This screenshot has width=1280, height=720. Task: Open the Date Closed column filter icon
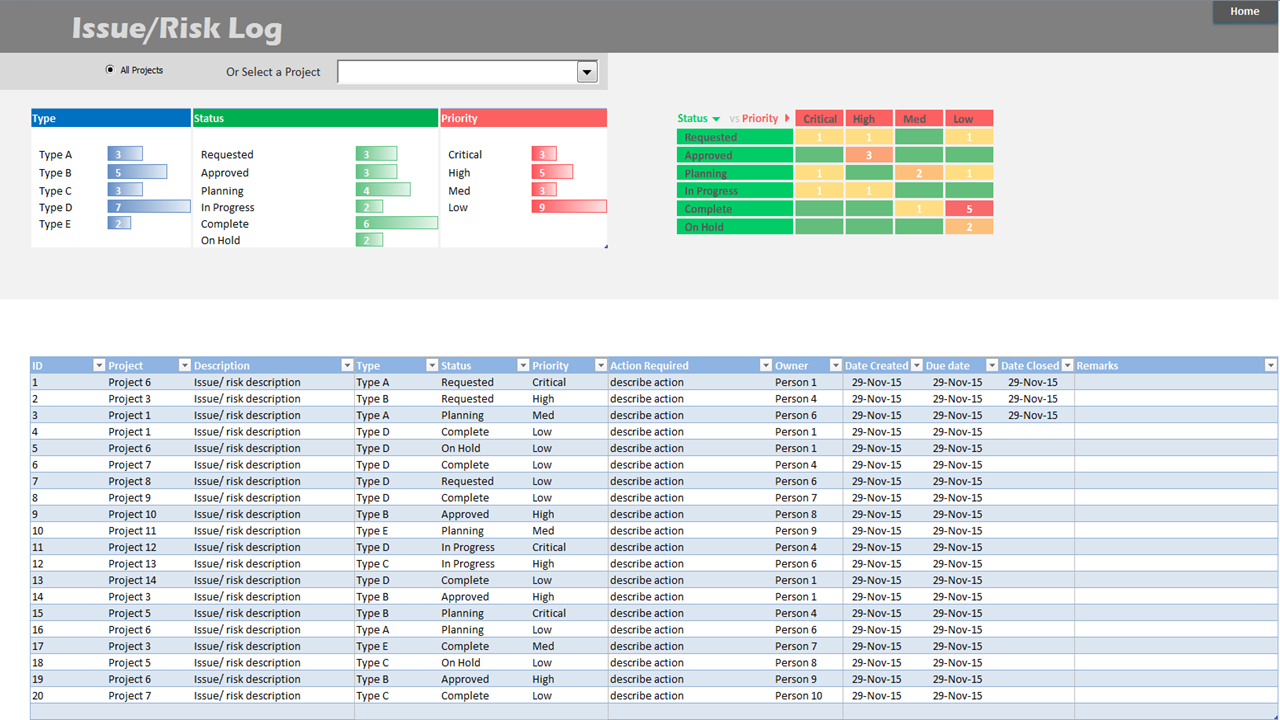pyautogui.click(x=1066, y=365)
